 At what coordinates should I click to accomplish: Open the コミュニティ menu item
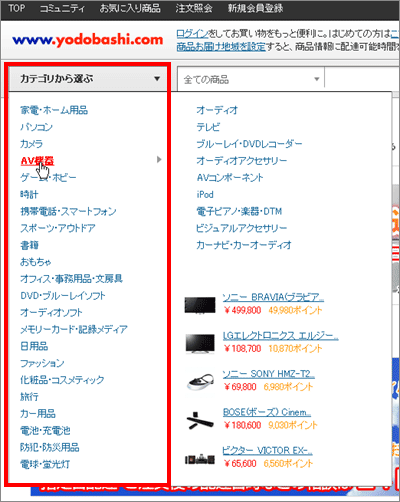tap(62, 8)
